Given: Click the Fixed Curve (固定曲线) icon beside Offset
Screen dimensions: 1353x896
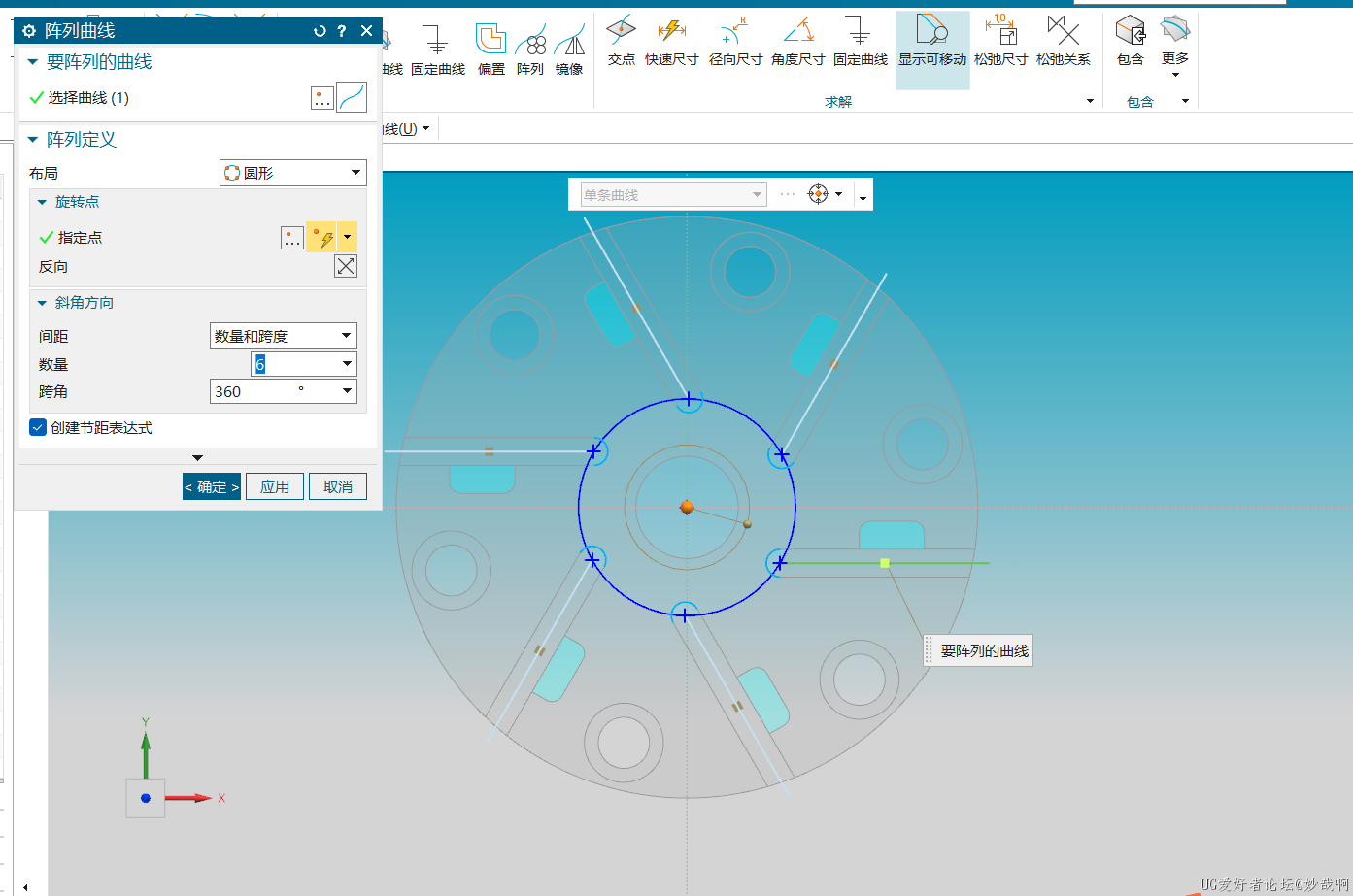Looking at the screenshot, I should click(x=438, y=49).
